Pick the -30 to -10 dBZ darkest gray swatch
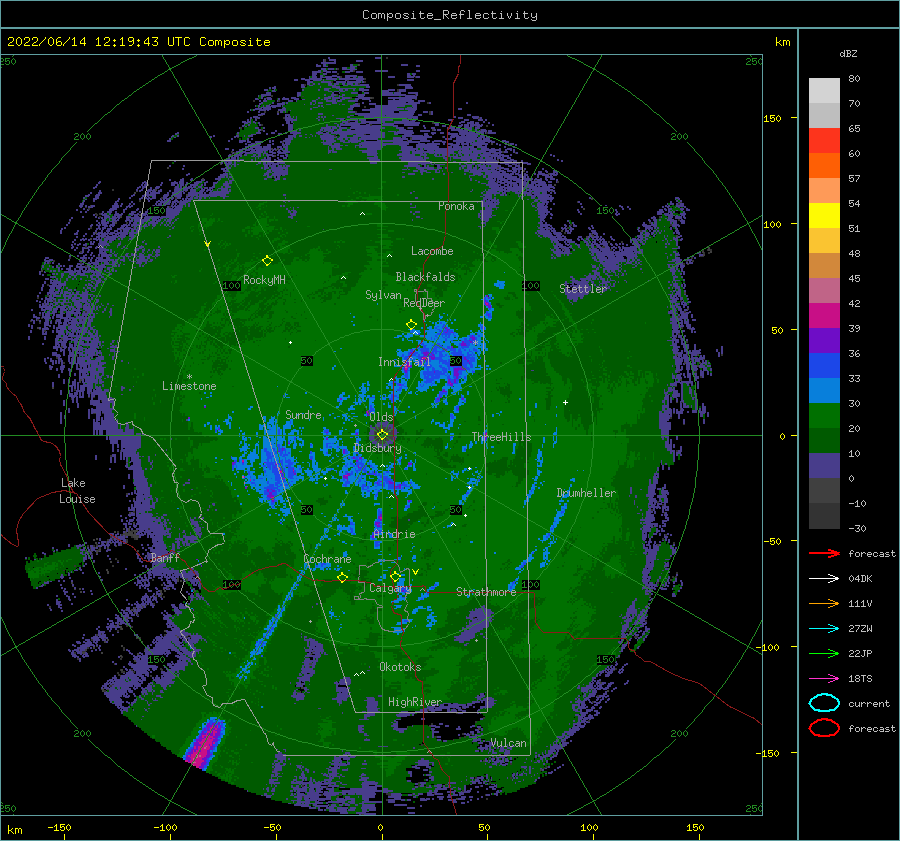The width and height of the screenshot is (900, 841). tap(824, 515)
